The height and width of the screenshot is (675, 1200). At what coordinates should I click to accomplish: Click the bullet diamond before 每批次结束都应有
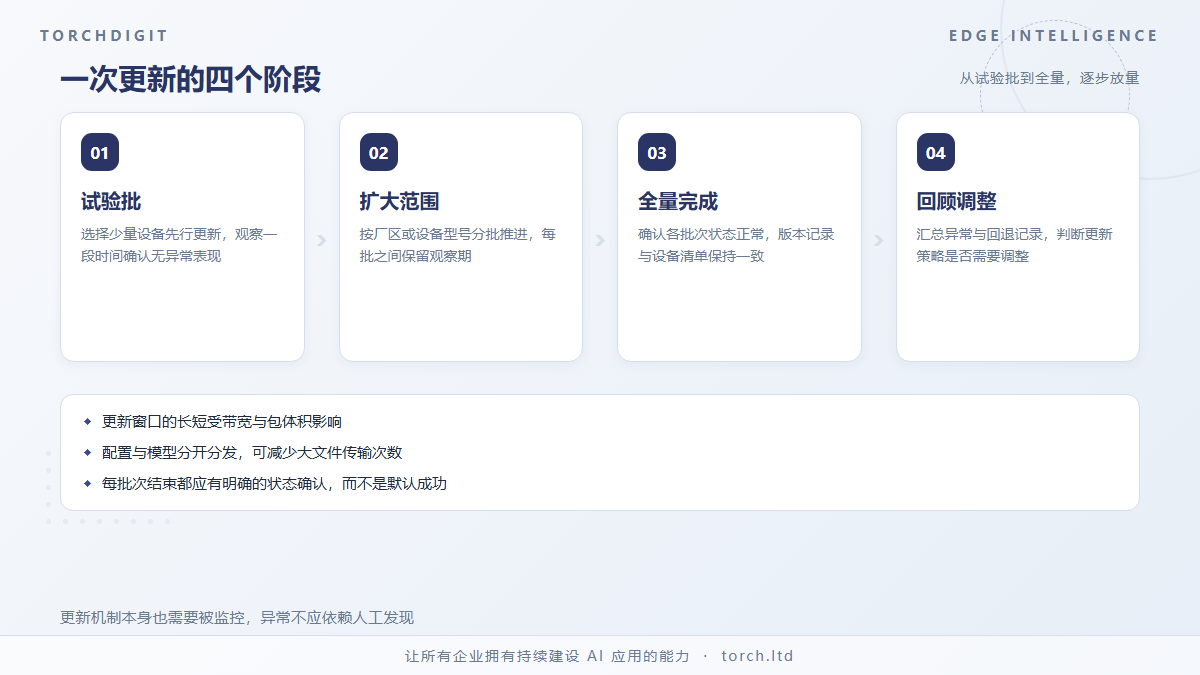88,483
